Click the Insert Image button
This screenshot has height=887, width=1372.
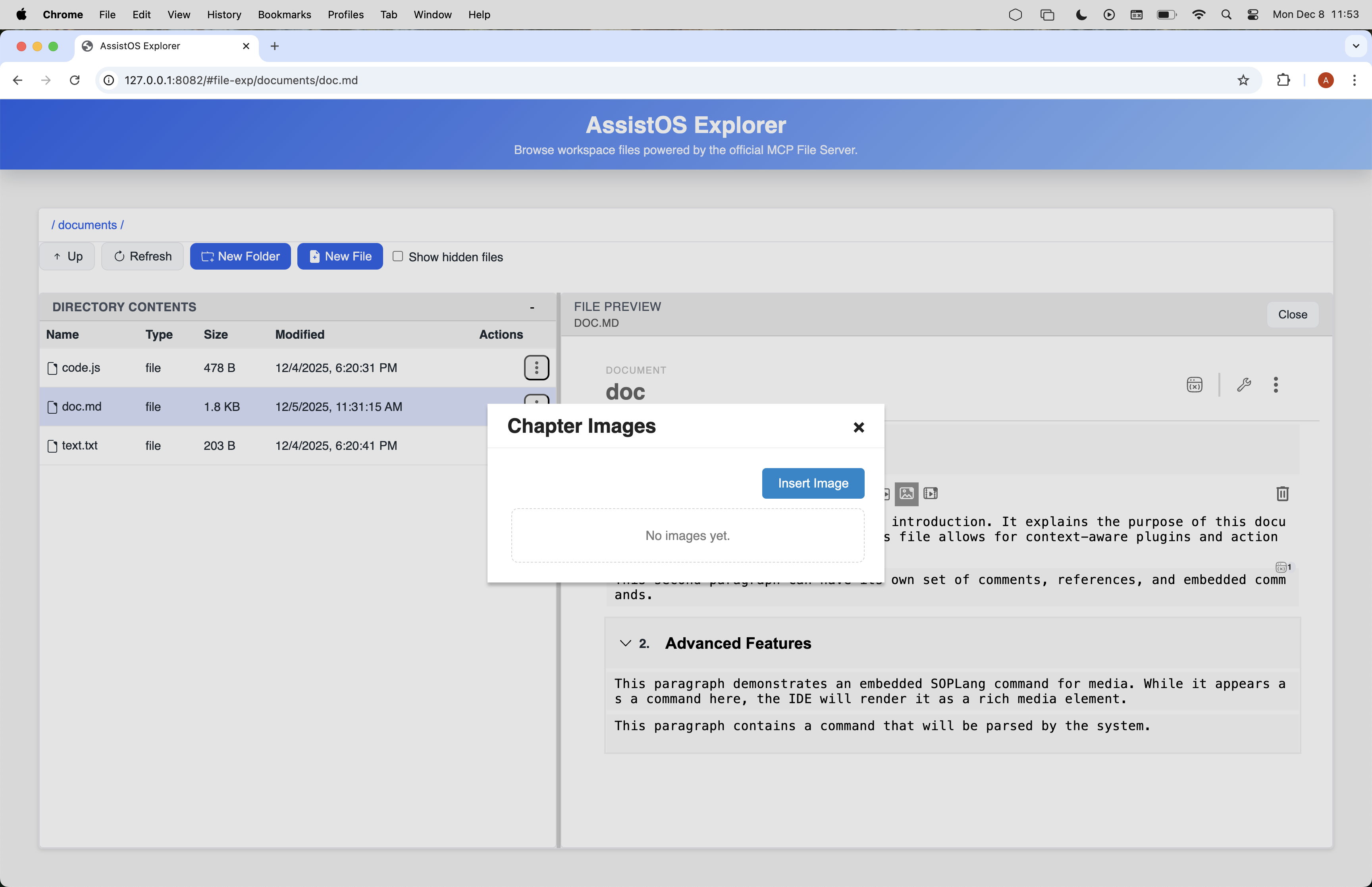[812, 483]
